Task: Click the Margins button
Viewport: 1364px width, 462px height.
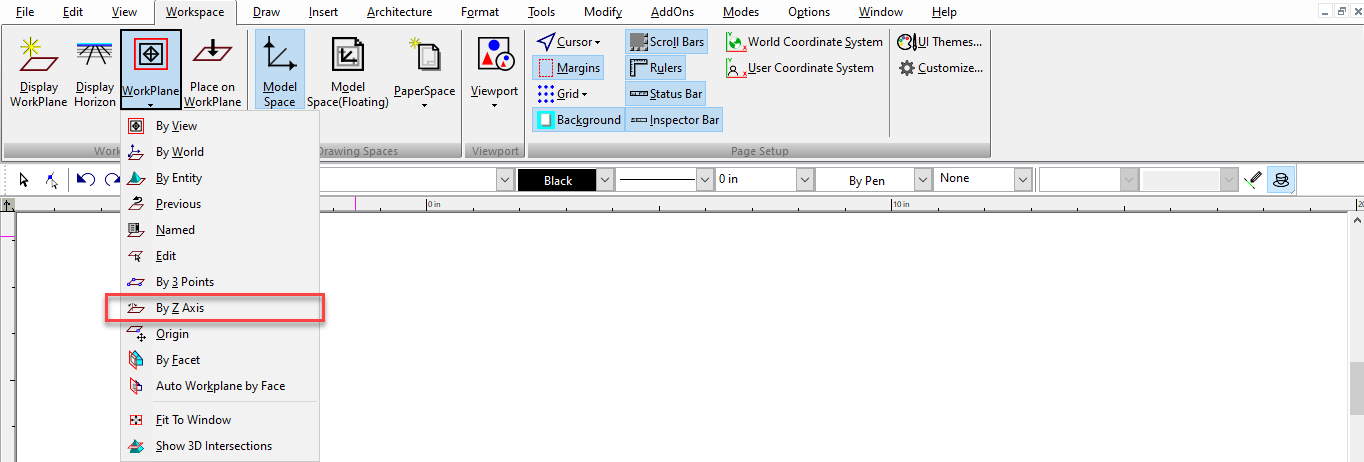Action: pos(567,68)
